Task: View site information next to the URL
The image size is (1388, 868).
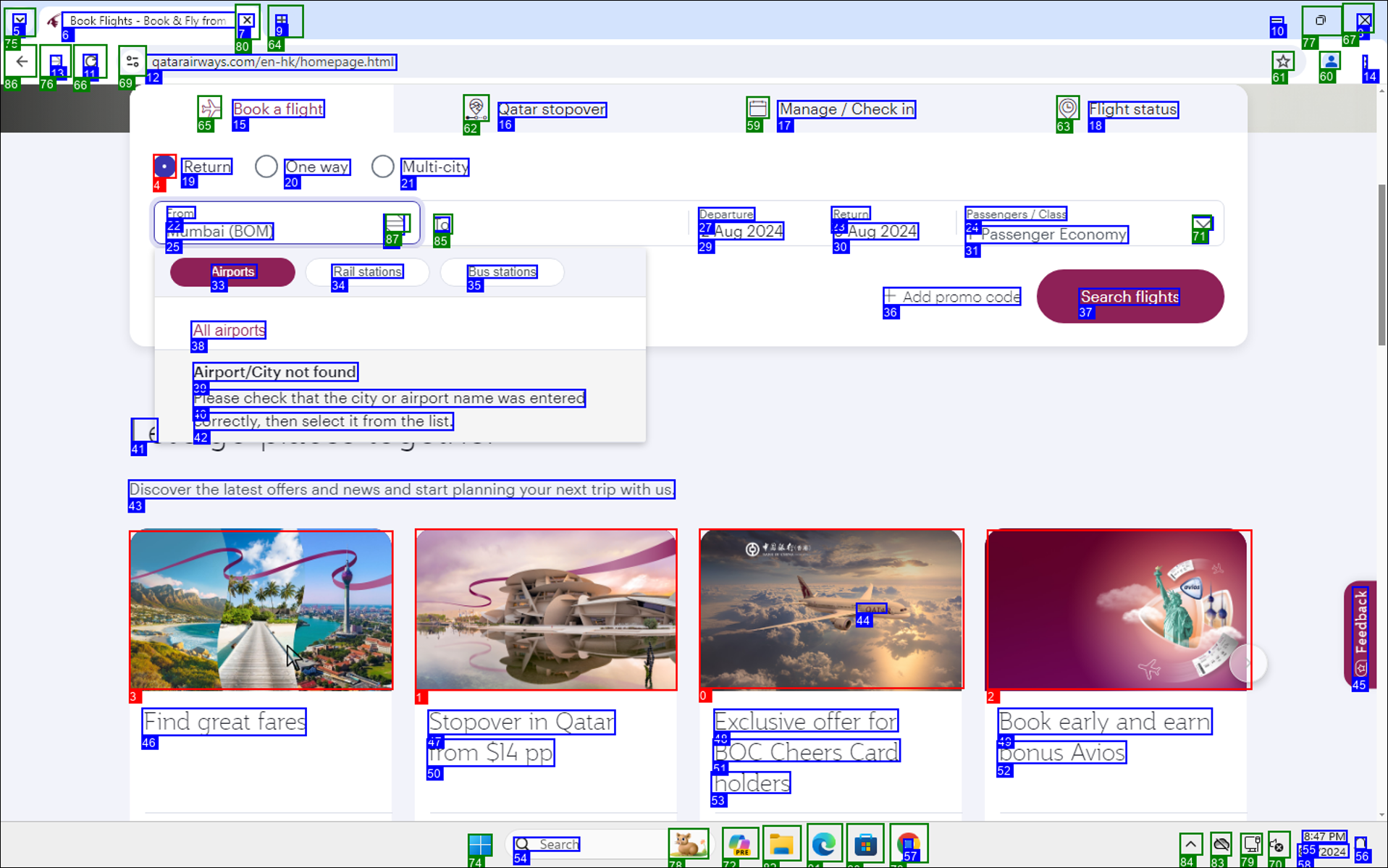Action: tap(132, 62)
